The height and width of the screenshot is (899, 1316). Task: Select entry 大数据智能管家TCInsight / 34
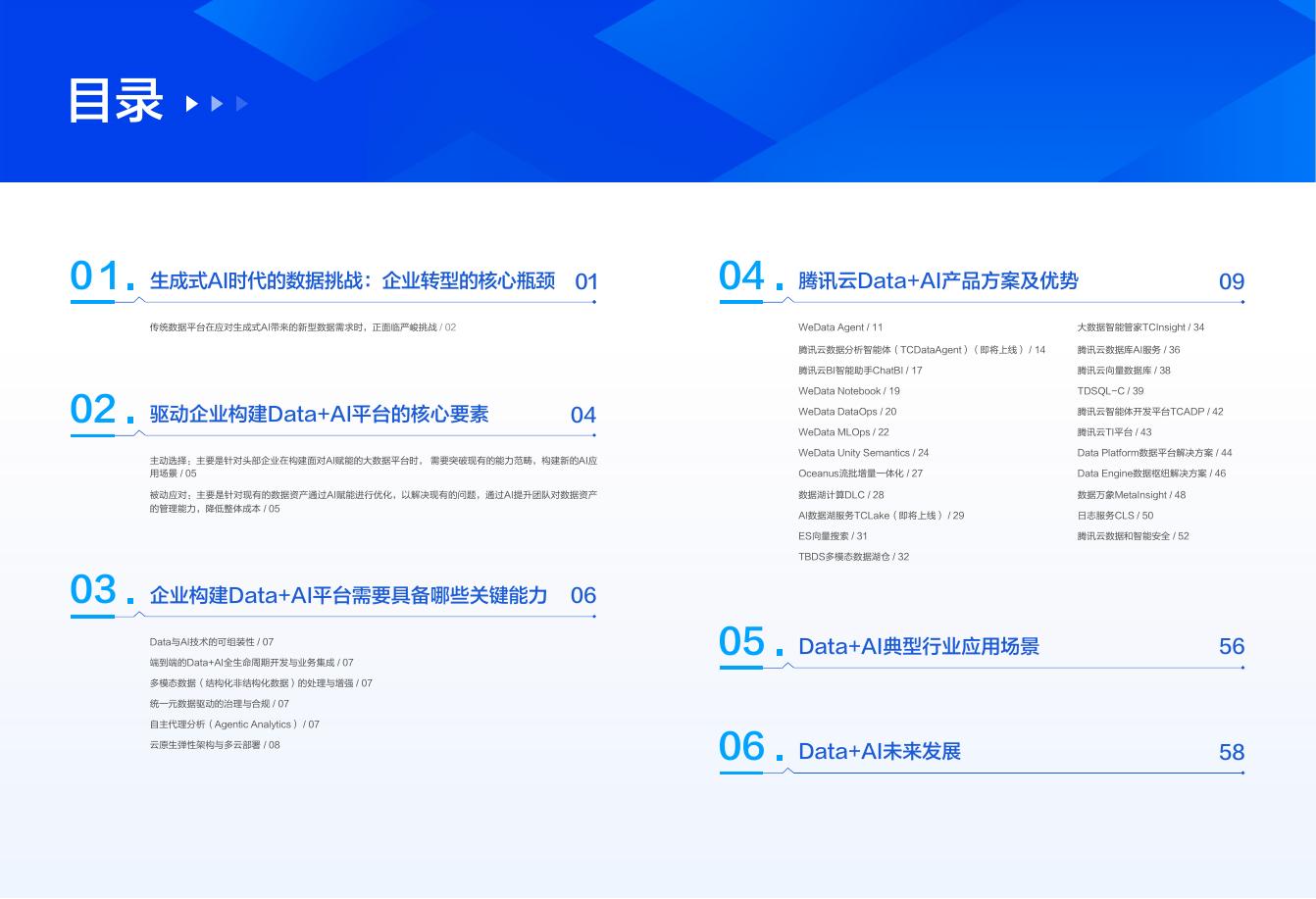click(x=1140, y=327)
